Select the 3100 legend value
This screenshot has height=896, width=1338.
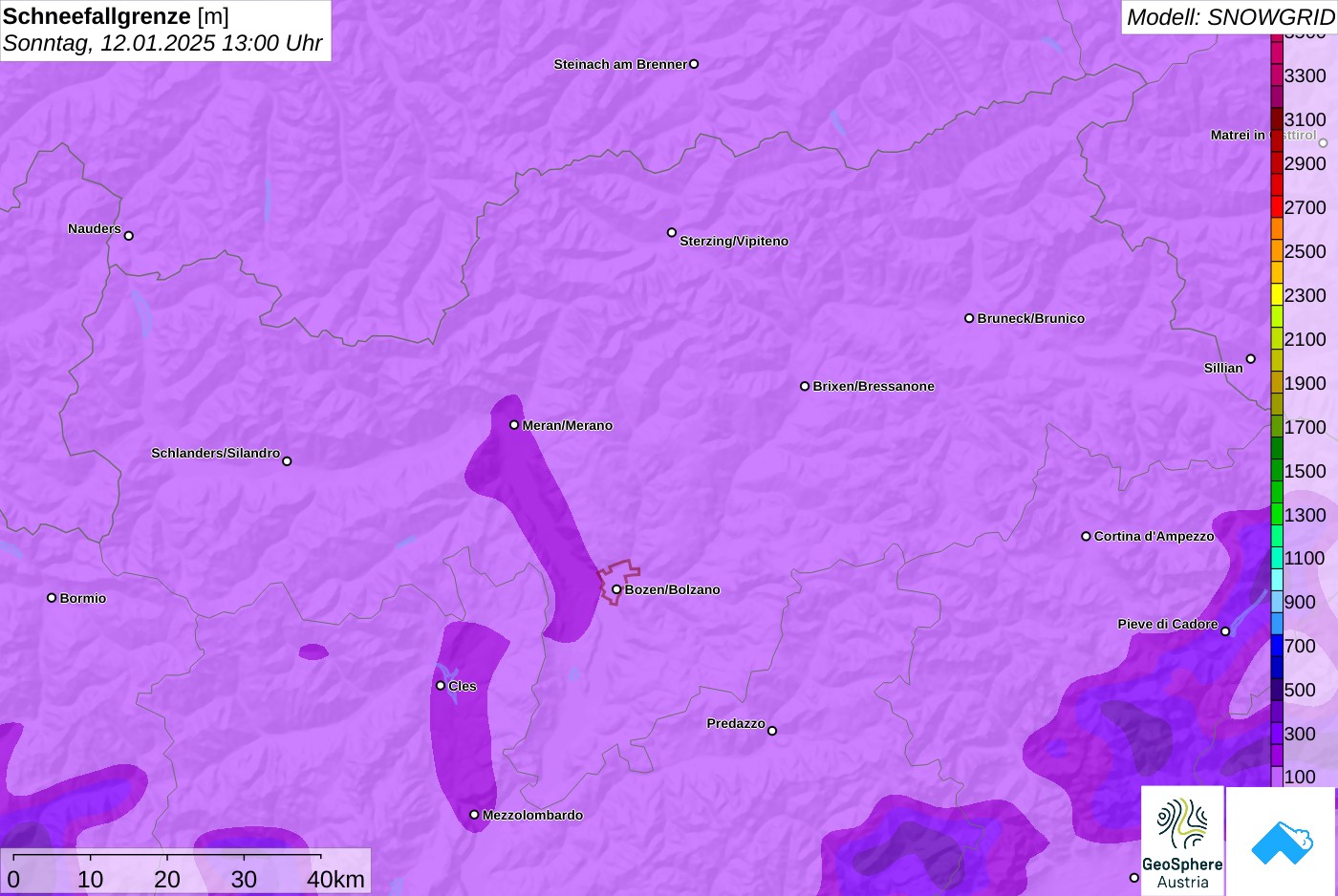click(x=1306, y=119)
